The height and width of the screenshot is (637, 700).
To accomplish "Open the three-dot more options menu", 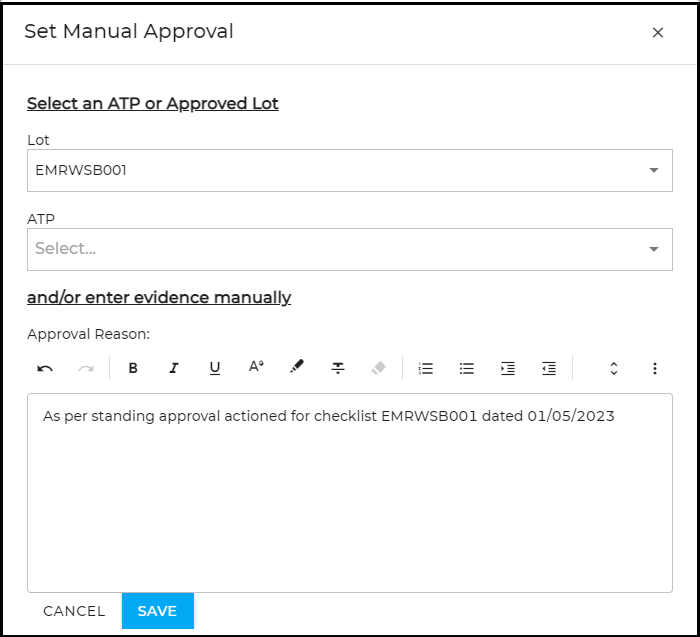I will pyautogui.click(x=655, y=368).
